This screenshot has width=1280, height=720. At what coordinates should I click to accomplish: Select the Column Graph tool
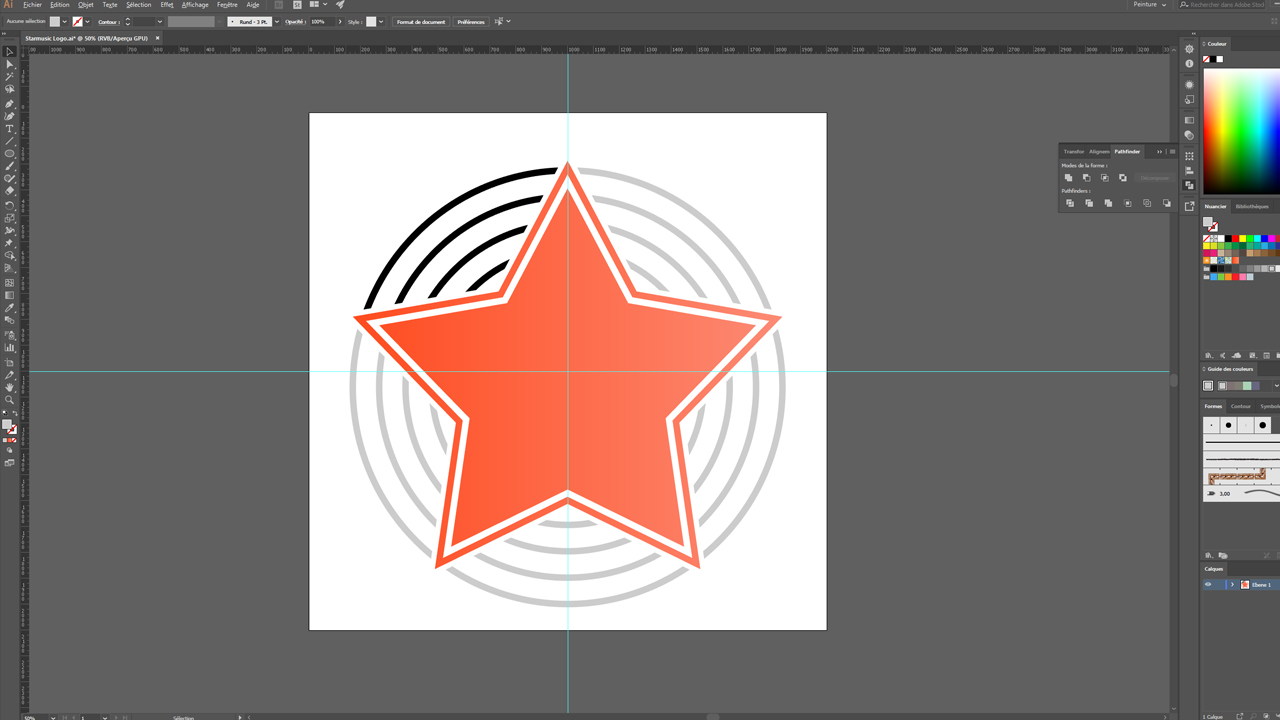(x=10, y=348)
